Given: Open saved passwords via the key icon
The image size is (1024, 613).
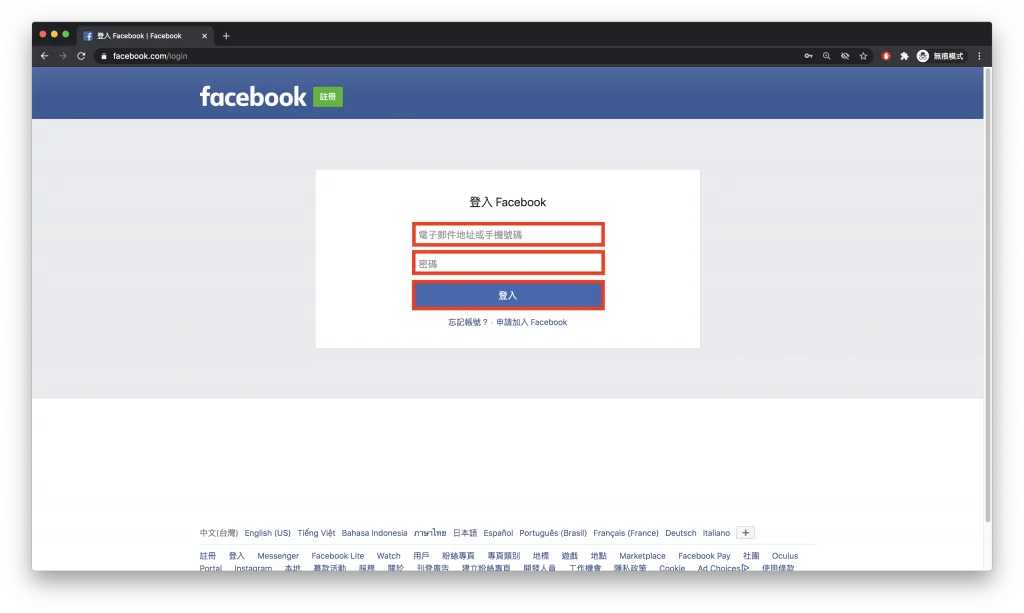Looking at the screenshot, I should [x=808, y=56].
